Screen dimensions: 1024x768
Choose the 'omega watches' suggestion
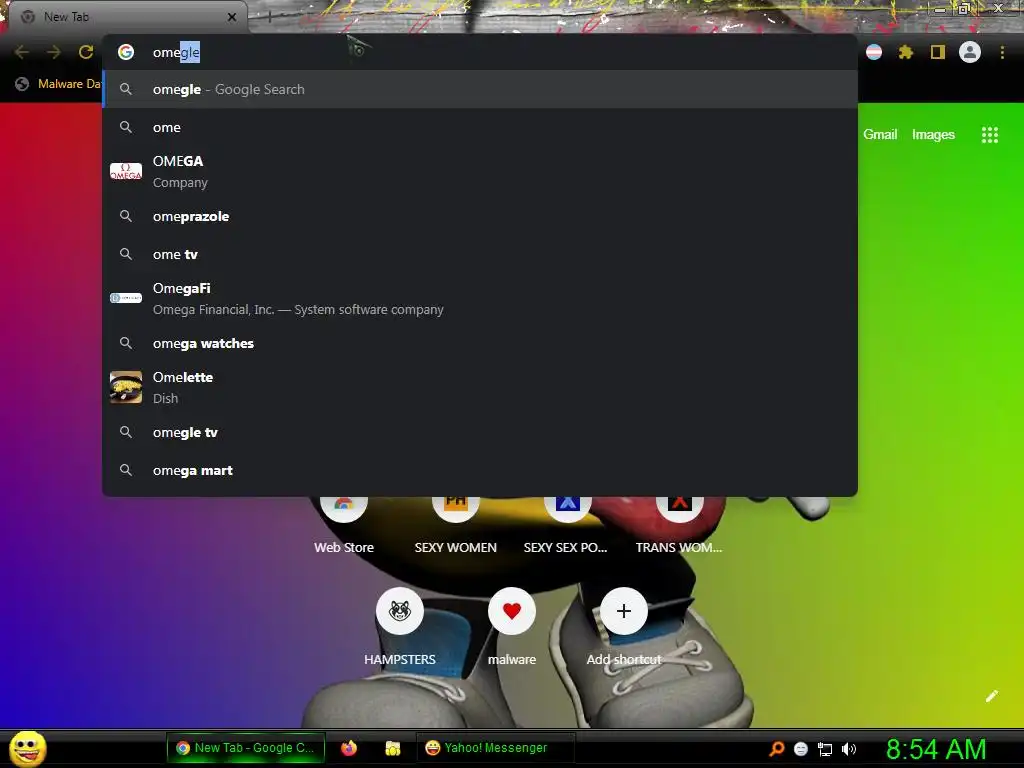click(480, 344)
